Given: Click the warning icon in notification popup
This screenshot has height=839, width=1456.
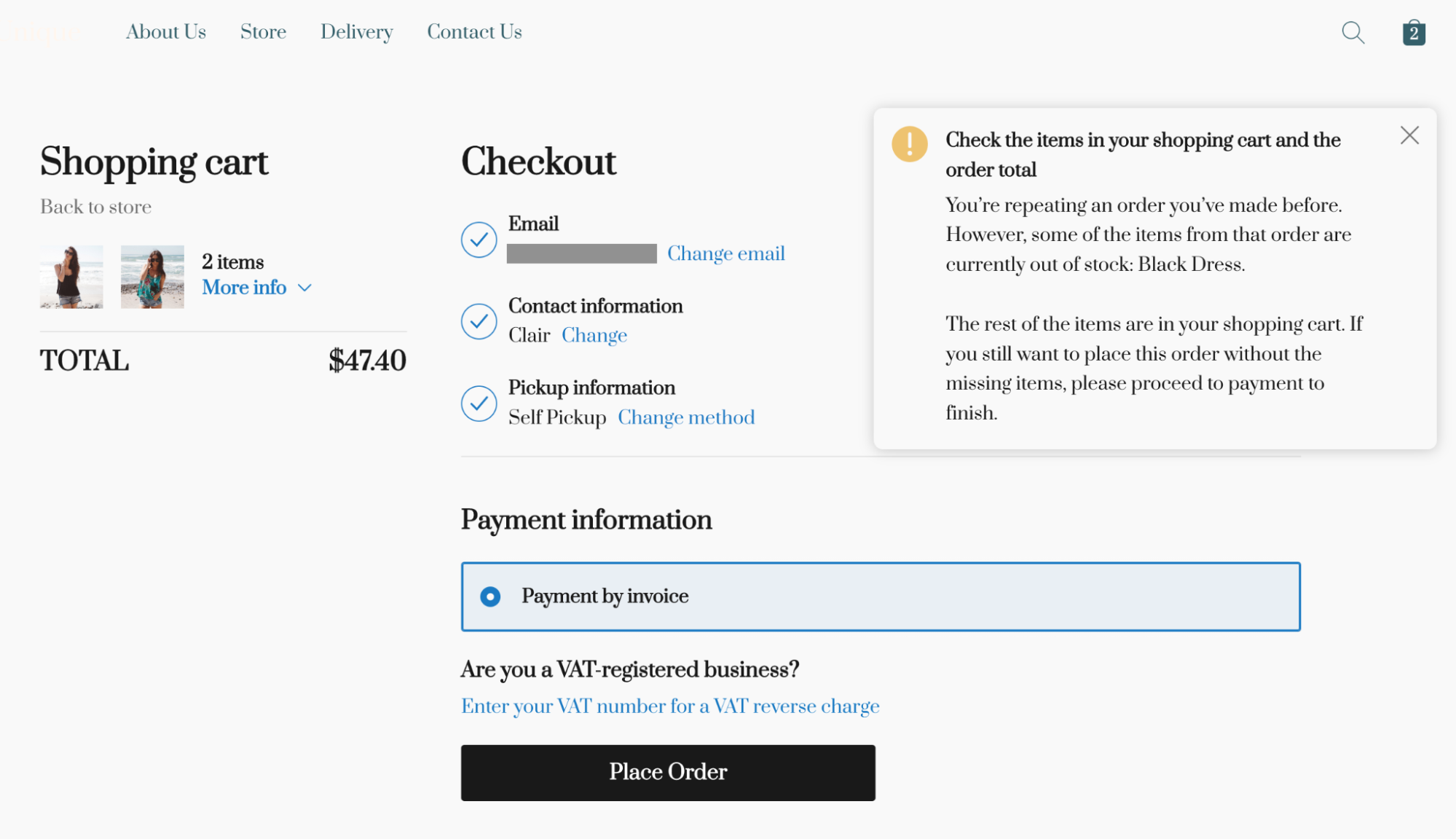Looking at the screenshot, I should [910, 144].
